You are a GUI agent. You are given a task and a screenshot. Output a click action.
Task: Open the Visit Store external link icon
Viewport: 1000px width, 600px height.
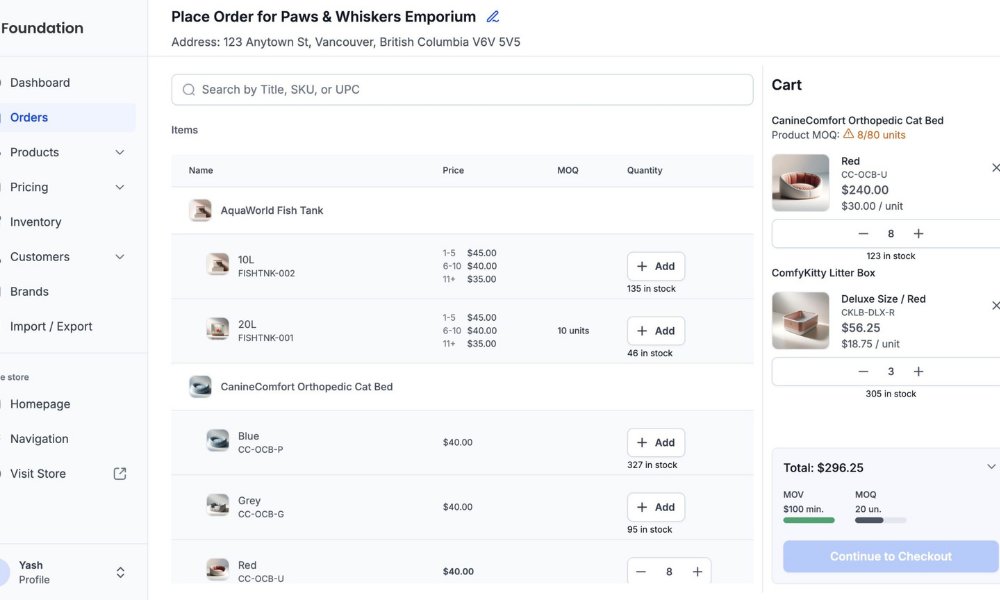pyautogui.click(x=120, y=474)
